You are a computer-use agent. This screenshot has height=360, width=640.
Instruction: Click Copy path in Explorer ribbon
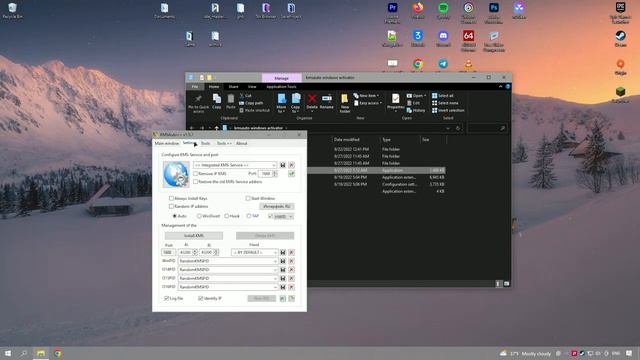[x=251, y=103]
